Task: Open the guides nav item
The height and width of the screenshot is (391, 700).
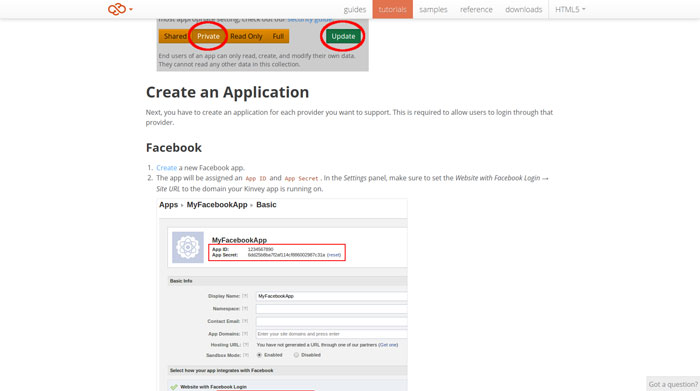Action: [354, 9]
